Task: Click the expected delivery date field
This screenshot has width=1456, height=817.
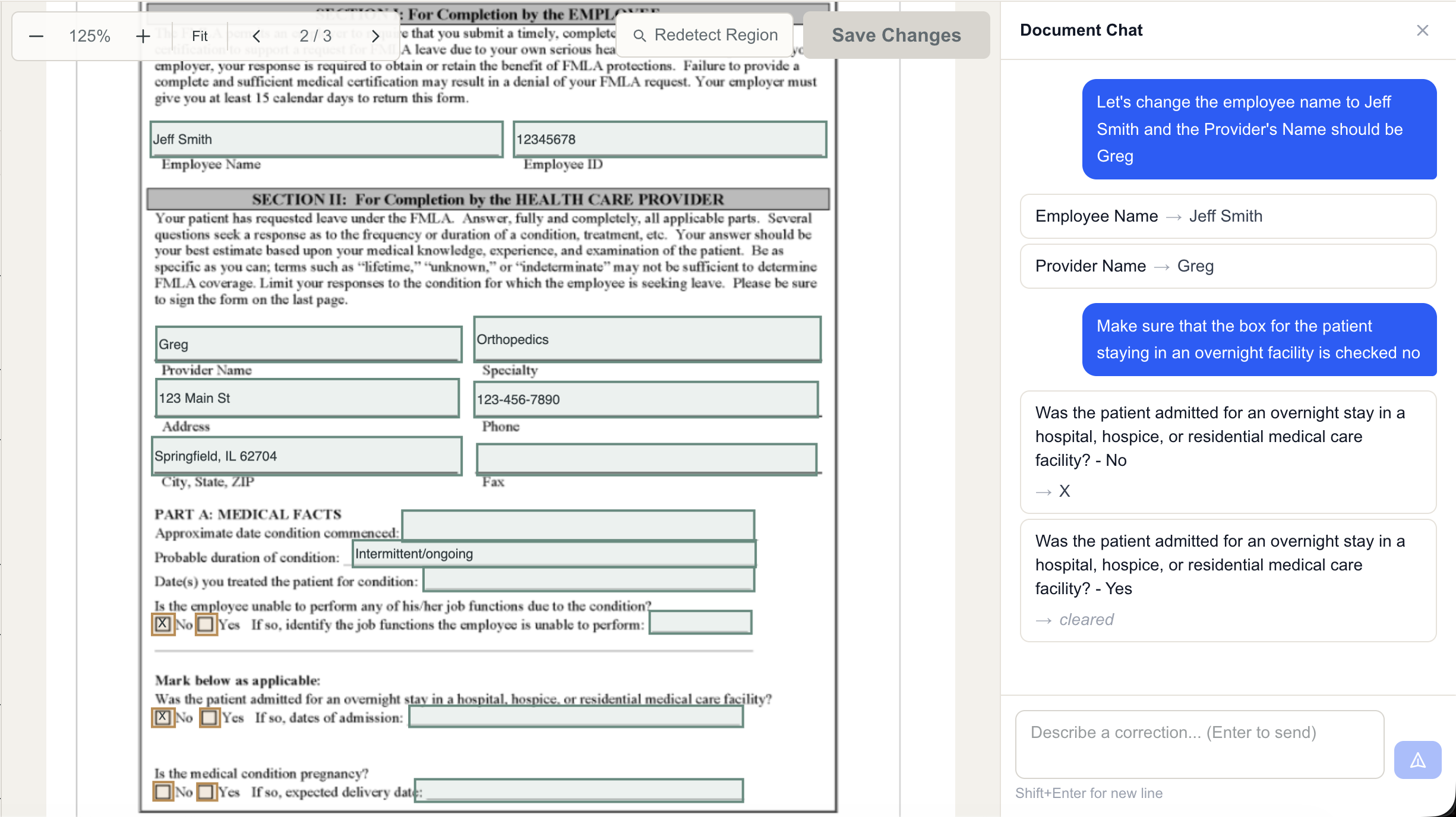Action: pos(579,791)
